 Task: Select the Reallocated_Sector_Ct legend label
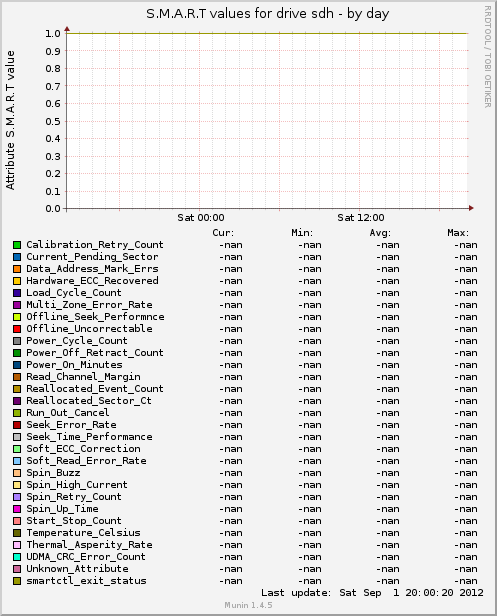point(89,401)
